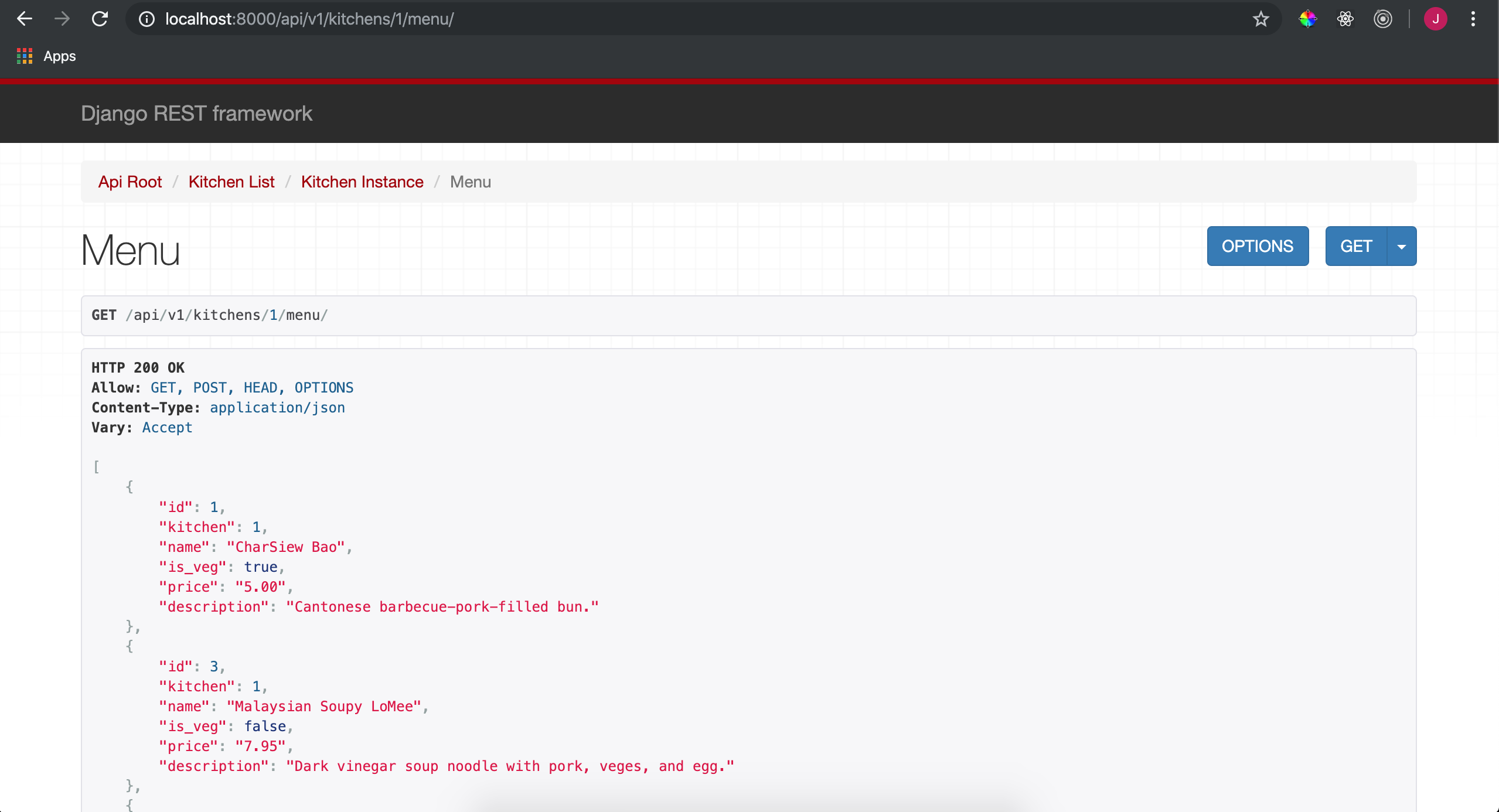Click the Allow header methods value
Screen dimensions: 1499x812
click(252, 388)
